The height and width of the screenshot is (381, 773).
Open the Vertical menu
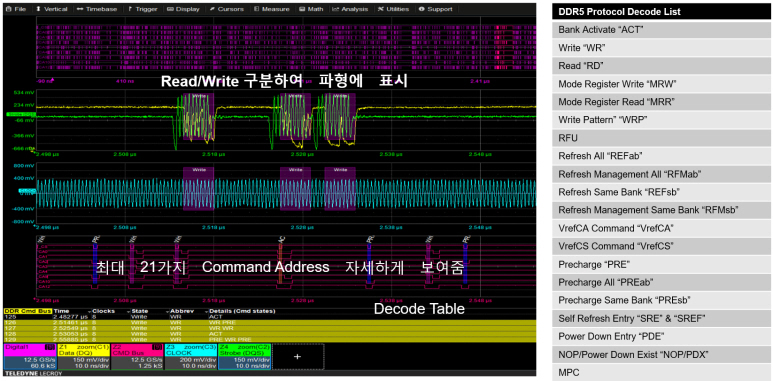(x=53, y=9)
